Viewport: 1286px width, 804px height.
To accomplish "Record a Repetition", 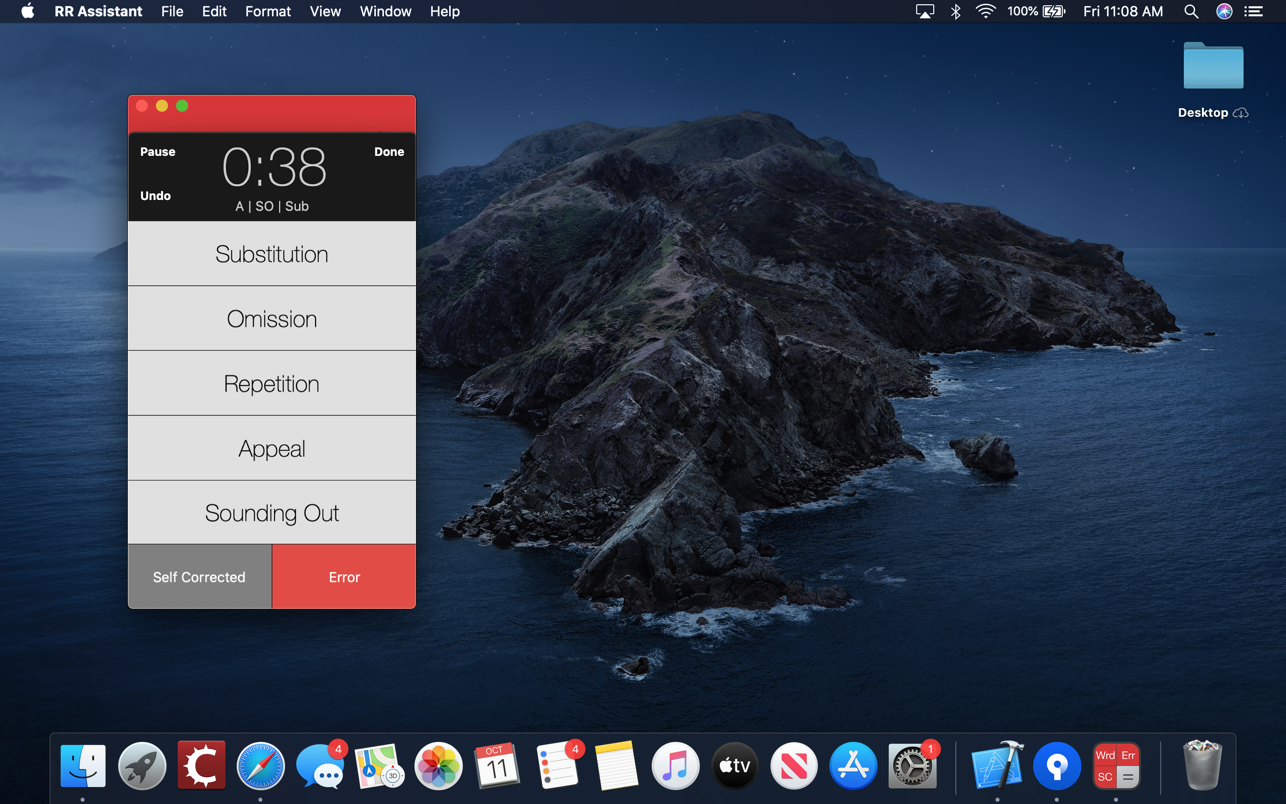I will click(272, 384).
